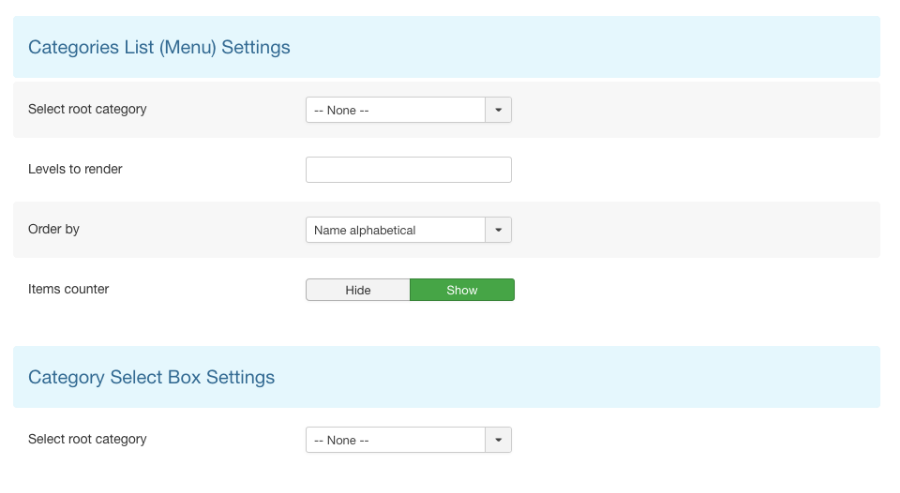Open the -- None -- dropdown under Category Select Box Settings

409,440
